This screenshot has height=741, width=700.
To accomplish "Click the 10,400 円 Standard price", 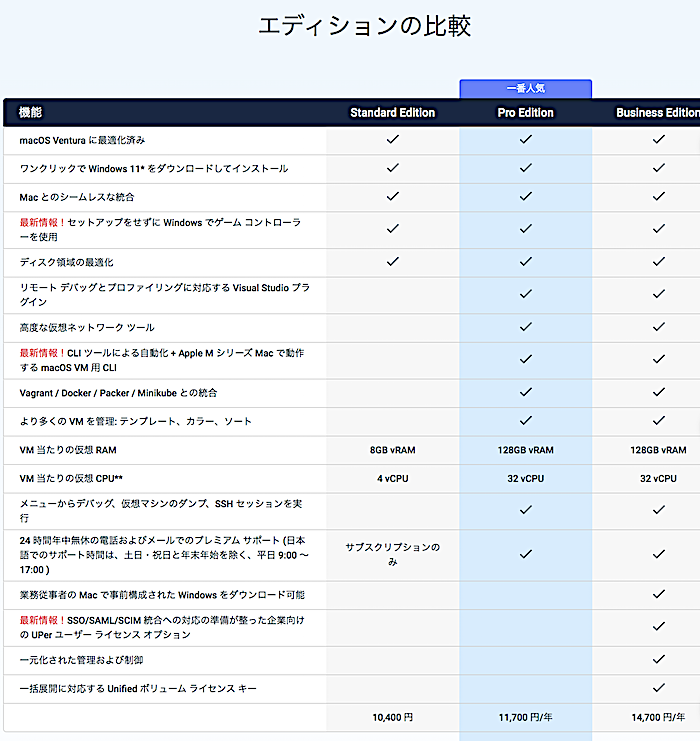I will [x=393, y=717].
